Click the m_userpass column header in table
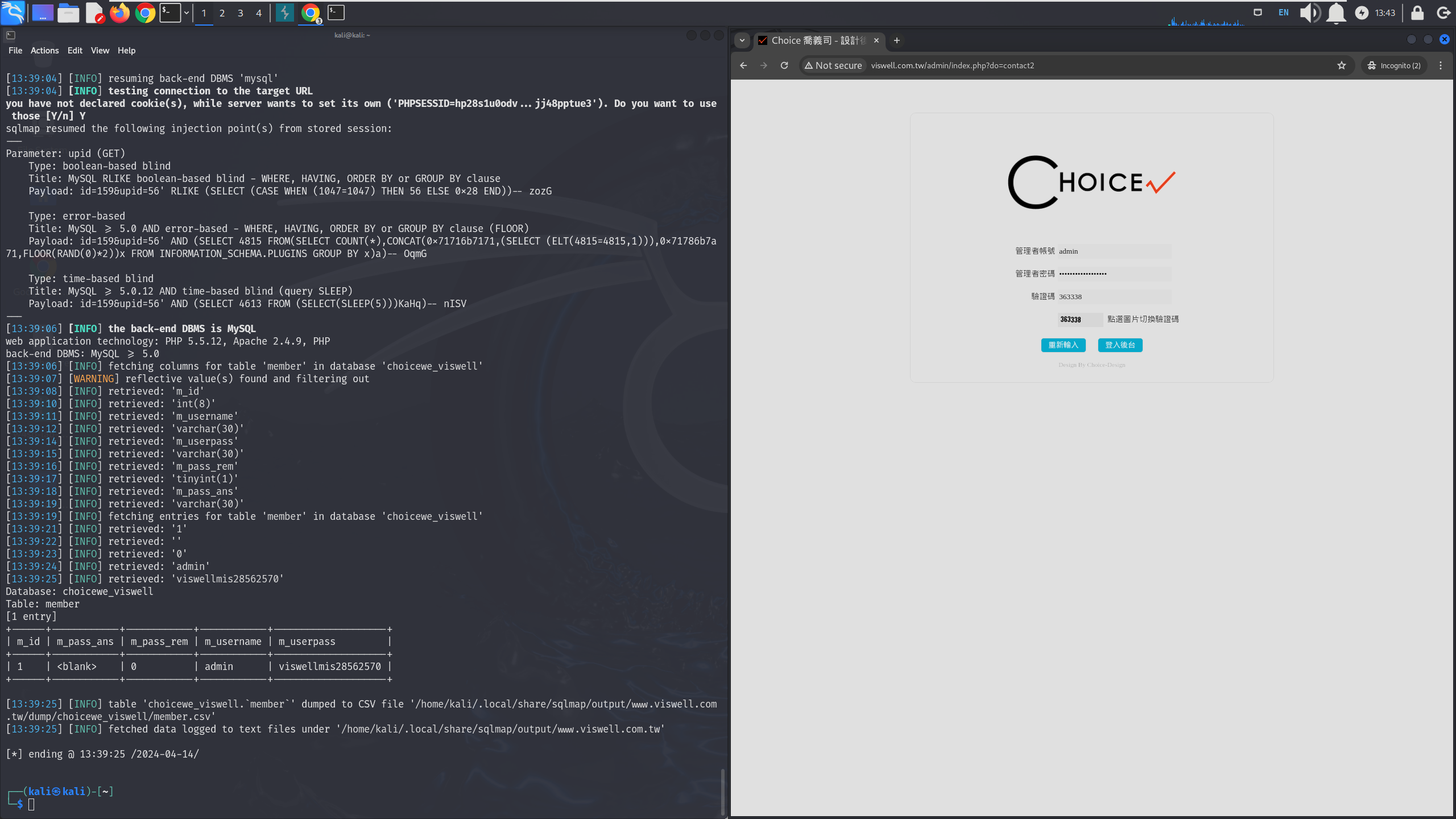This screenshot has width=1456, height=819. pyautogui.click(x=307, y=642)
